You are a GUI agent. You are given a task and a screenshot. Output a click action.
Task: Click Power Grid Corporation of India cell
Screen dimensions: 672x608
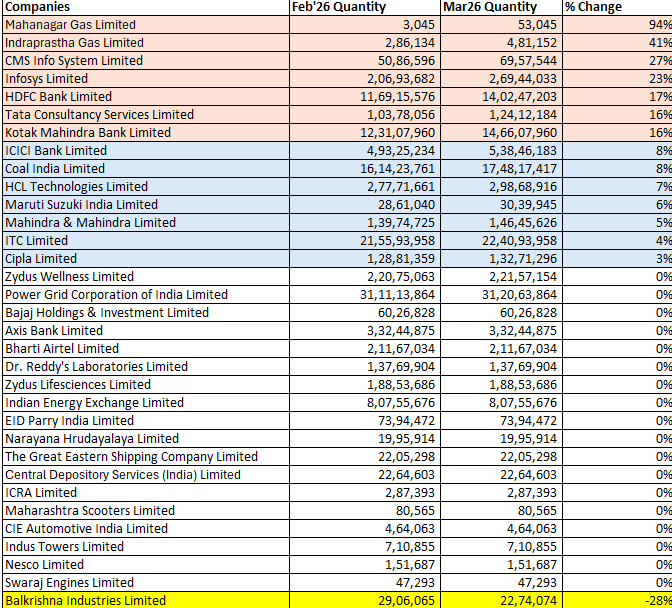pos(146,295)
